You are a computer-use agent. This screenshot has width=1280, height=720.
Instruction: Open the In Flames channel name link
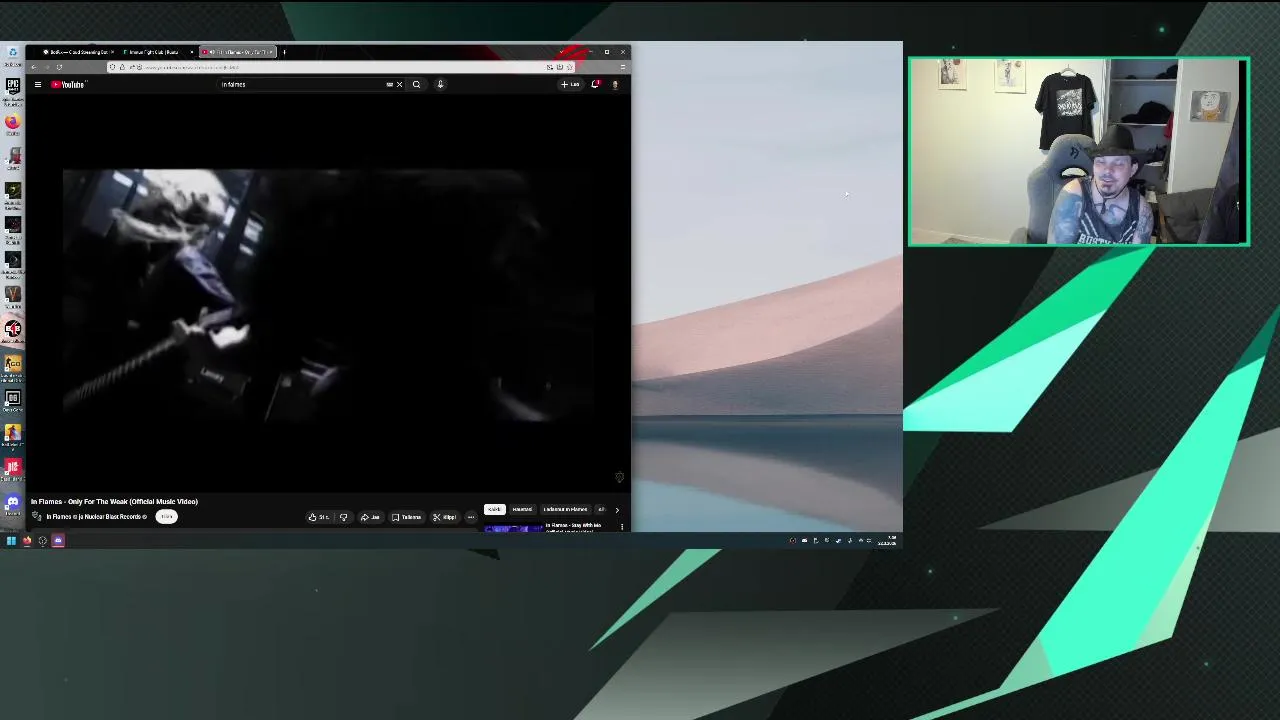(96, 517)
